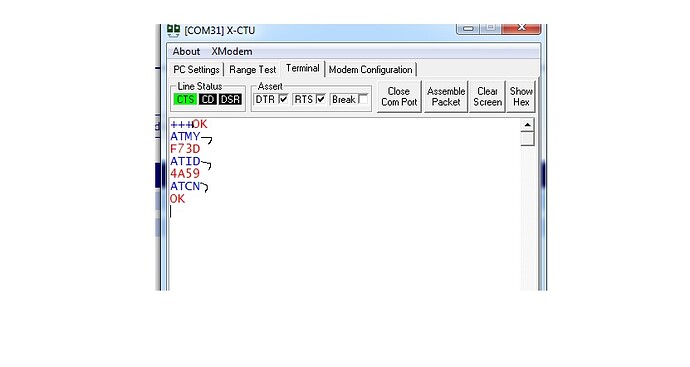The height and width of the screenshot is (367, 690).
Task: Switch to the PC Settings tab
Action: tap(196, 70)
